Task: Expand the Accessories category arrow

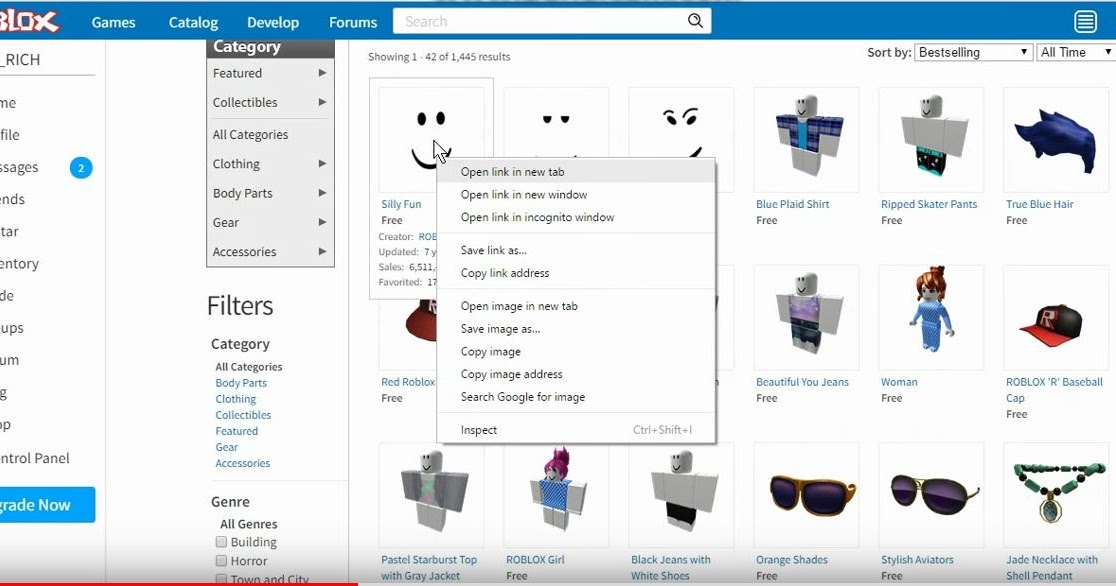Action: pyautogui.click(x=322, y=251)
